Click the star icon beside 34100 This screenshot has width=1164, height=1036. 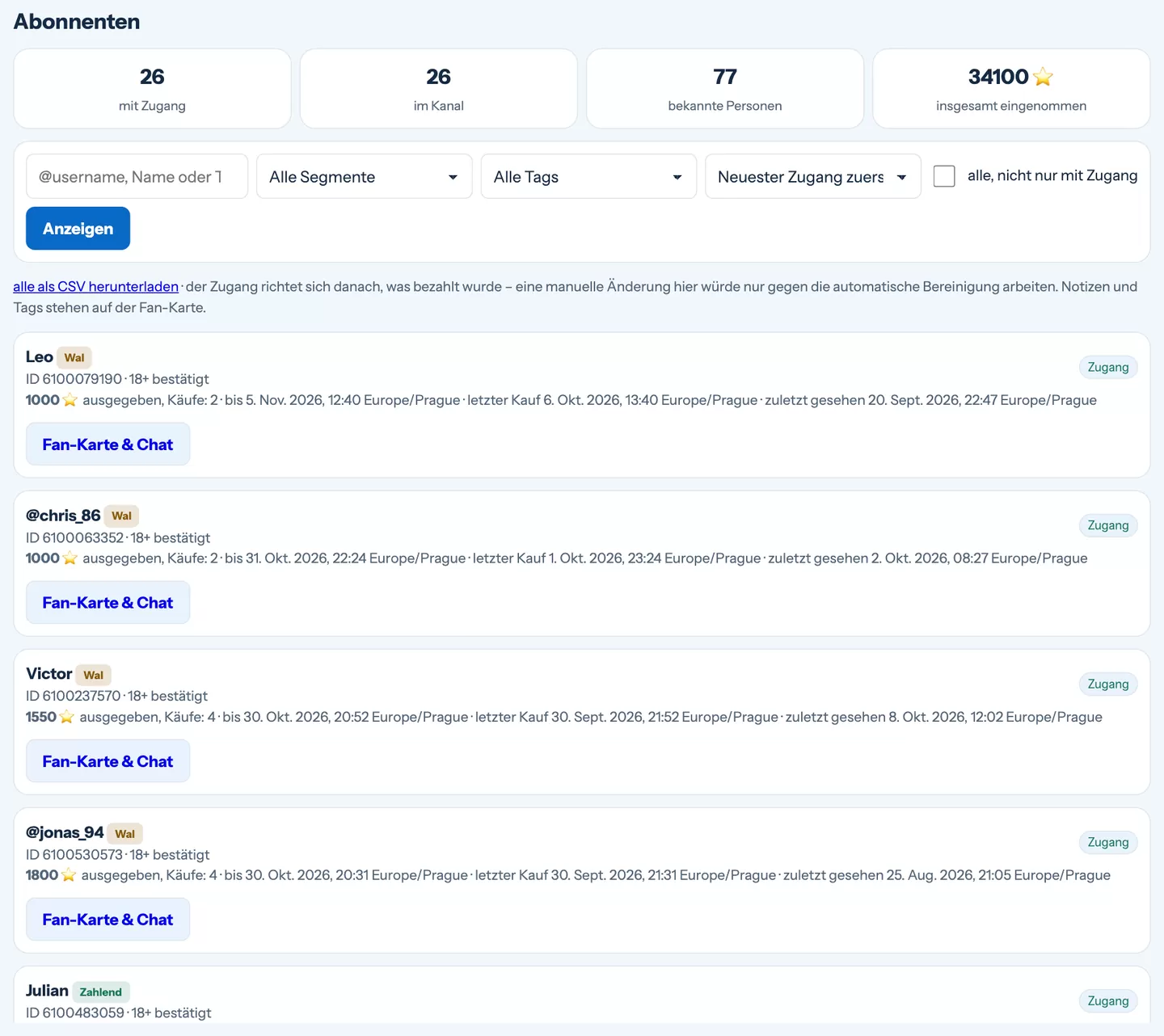(x=1043, y=77)
